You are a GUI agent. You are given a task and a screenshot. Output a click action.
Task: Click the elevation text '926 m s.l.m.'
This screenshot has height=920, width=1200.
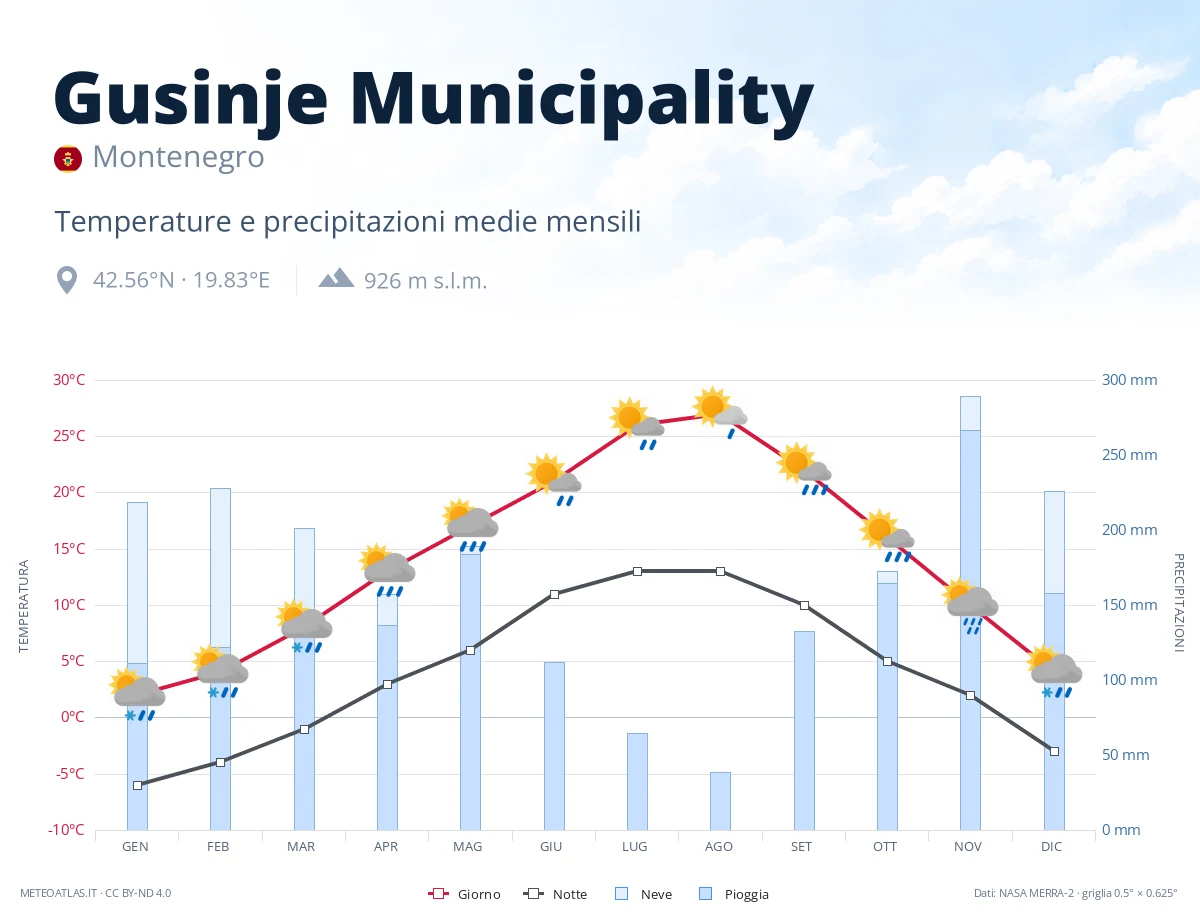click(x=426, y=280)
